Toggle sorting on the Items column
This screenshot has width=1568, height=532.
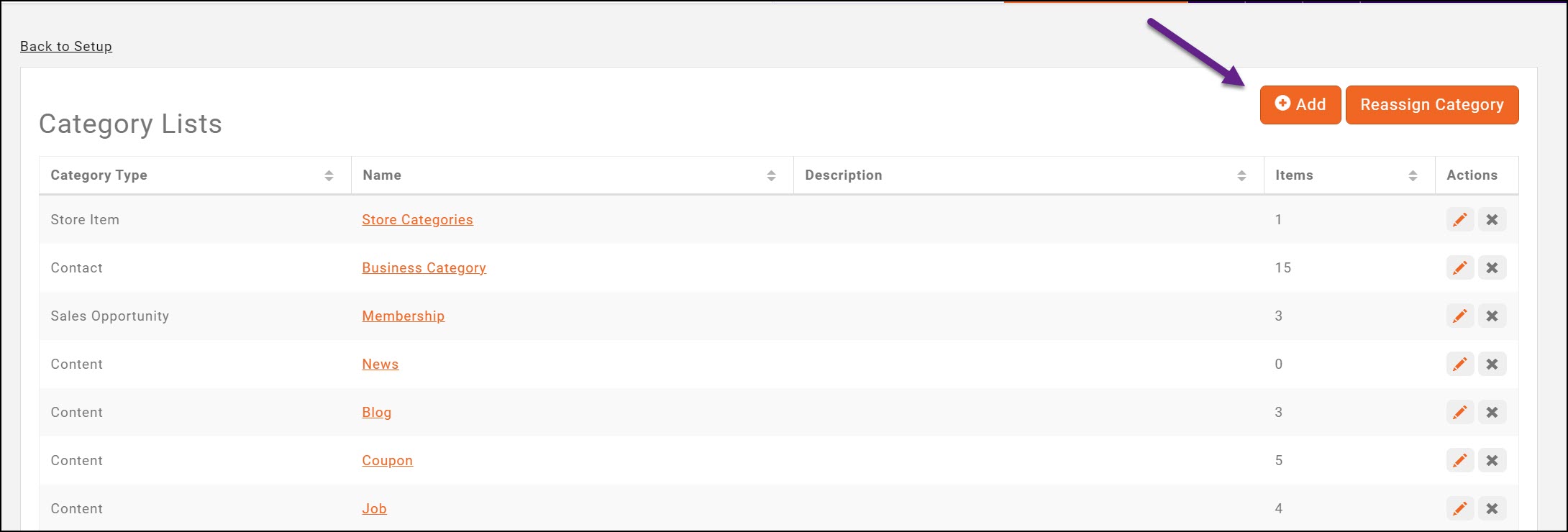pos(1411,175)
